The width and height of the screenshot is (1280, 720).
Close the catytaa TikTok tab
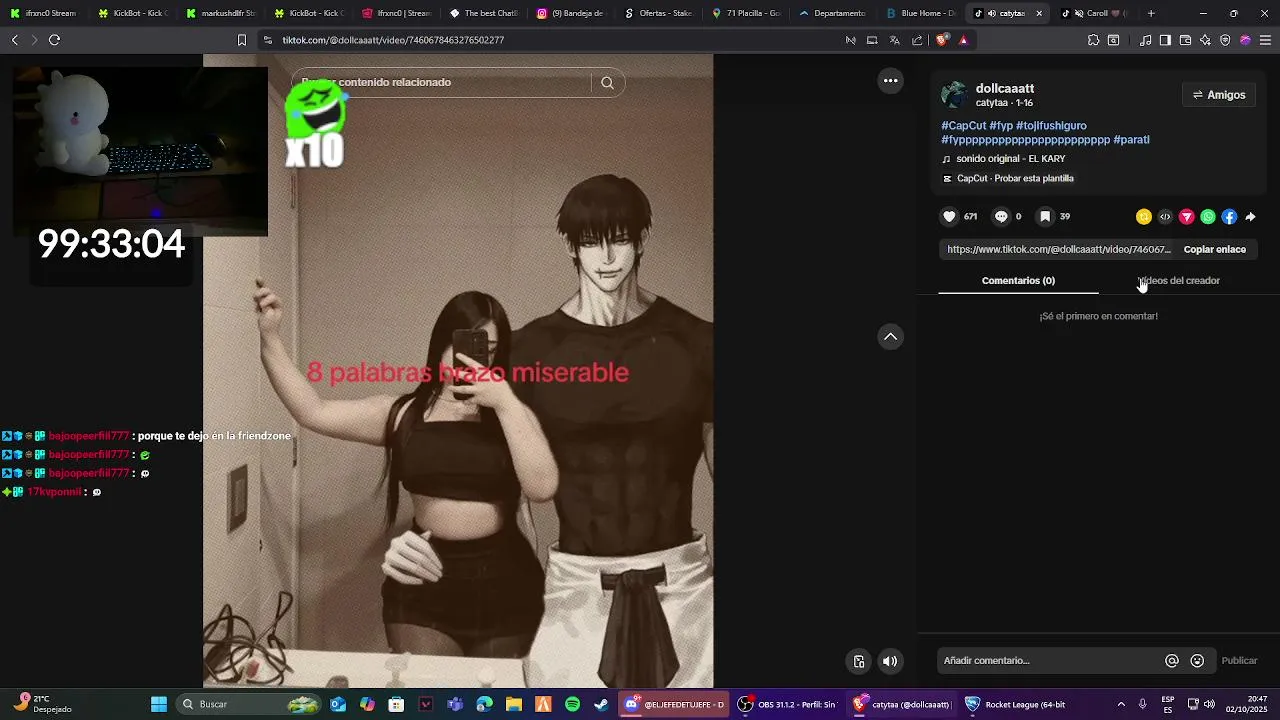click(x=1039, y=14)
